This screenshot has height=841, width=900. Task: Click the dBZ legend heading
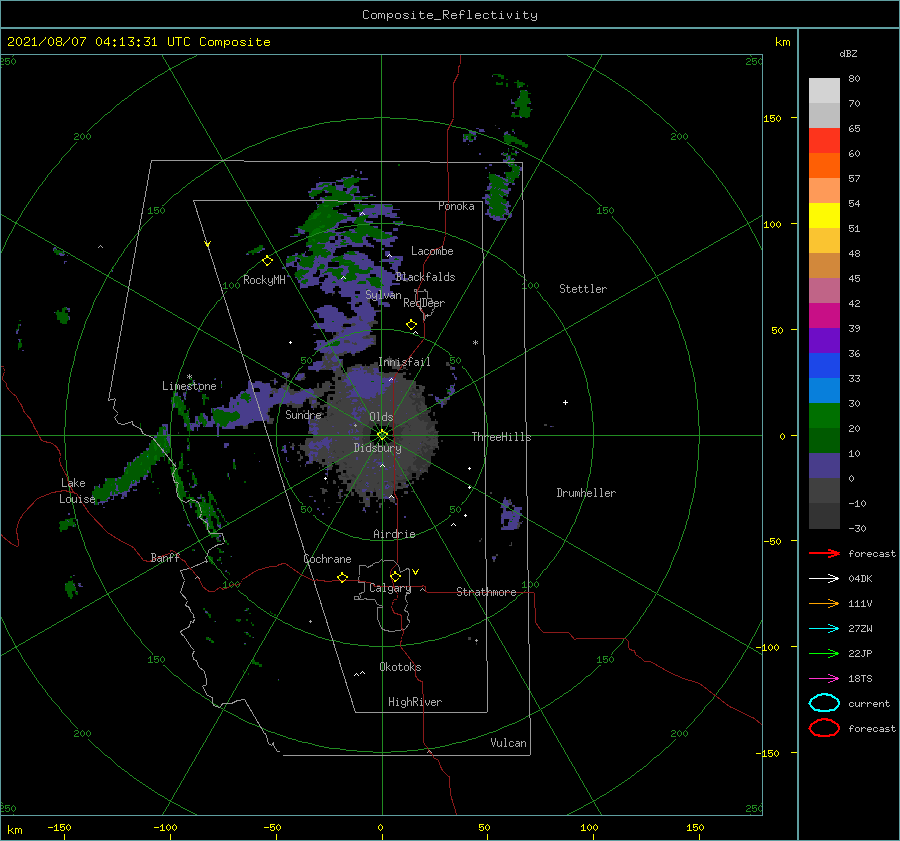[x=848, y=53]
